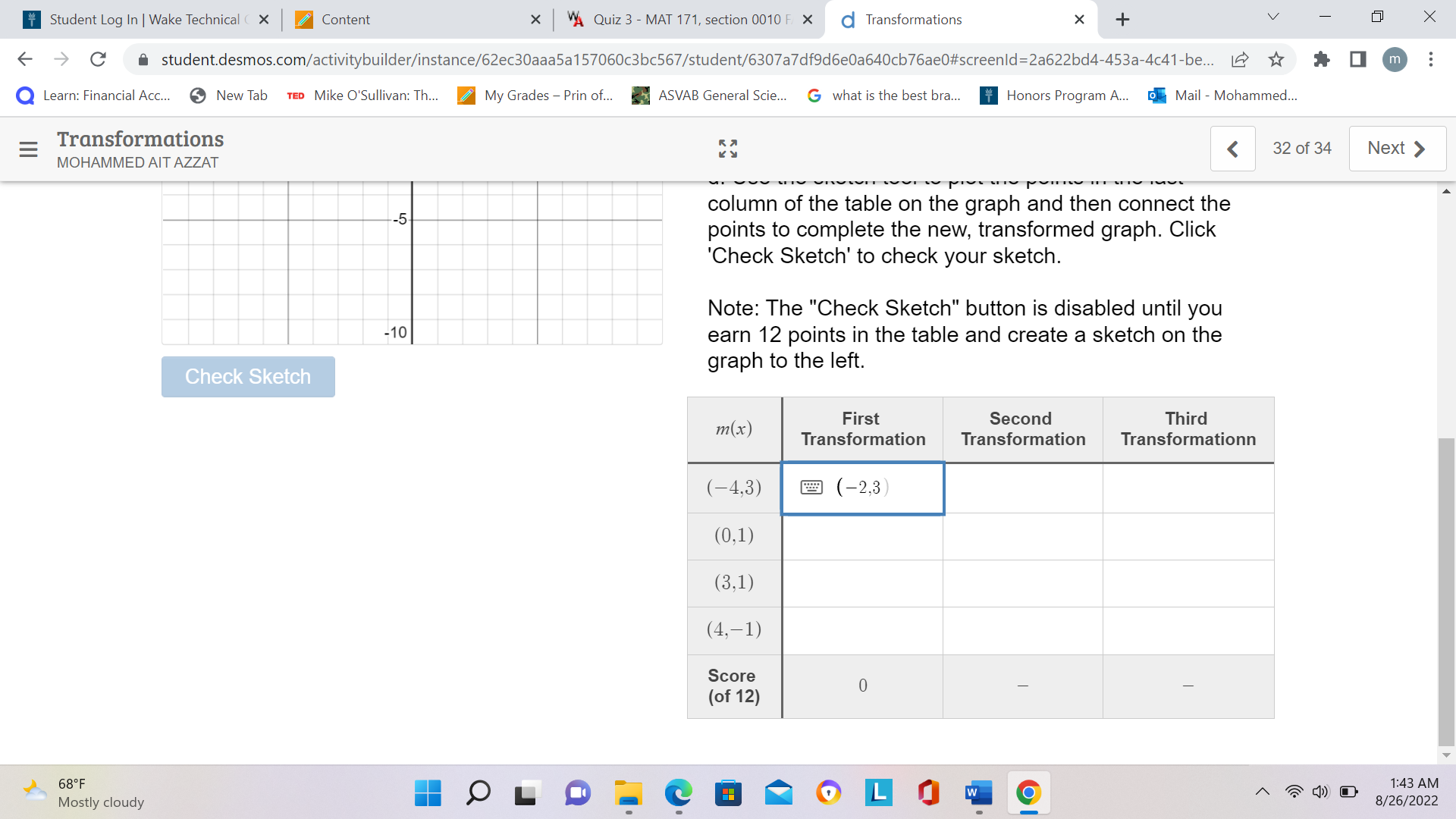Bookmark this page with the star icon

[1276, 59]
